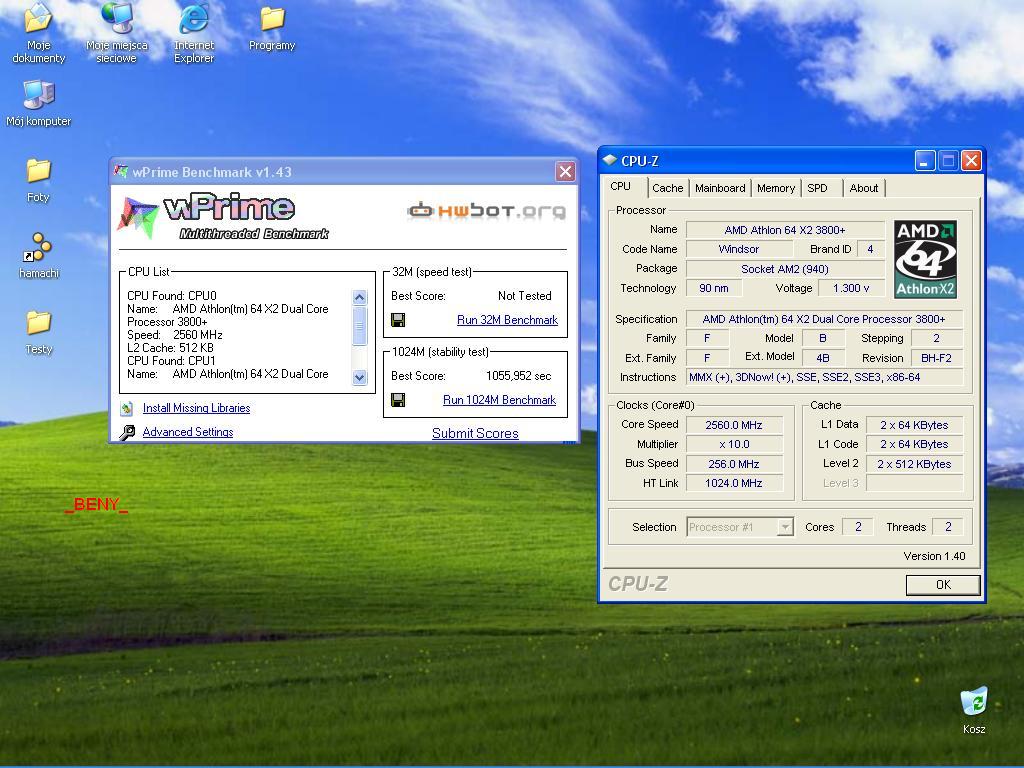
Task: Open the Moje dokumenty desktop icon
Action: [39, 33]
